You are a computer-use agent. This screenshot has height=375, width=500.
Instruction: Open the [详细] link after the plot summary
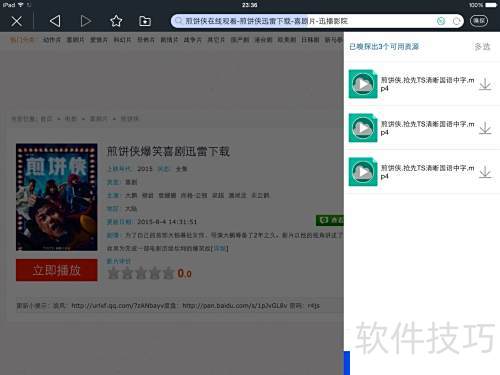coord(220,248)
